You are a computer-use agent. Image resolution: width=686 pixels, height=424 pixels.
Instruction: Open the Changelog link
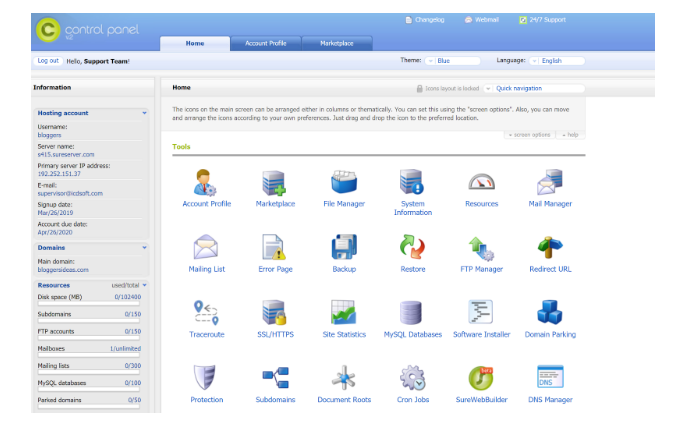click(425, 20)
